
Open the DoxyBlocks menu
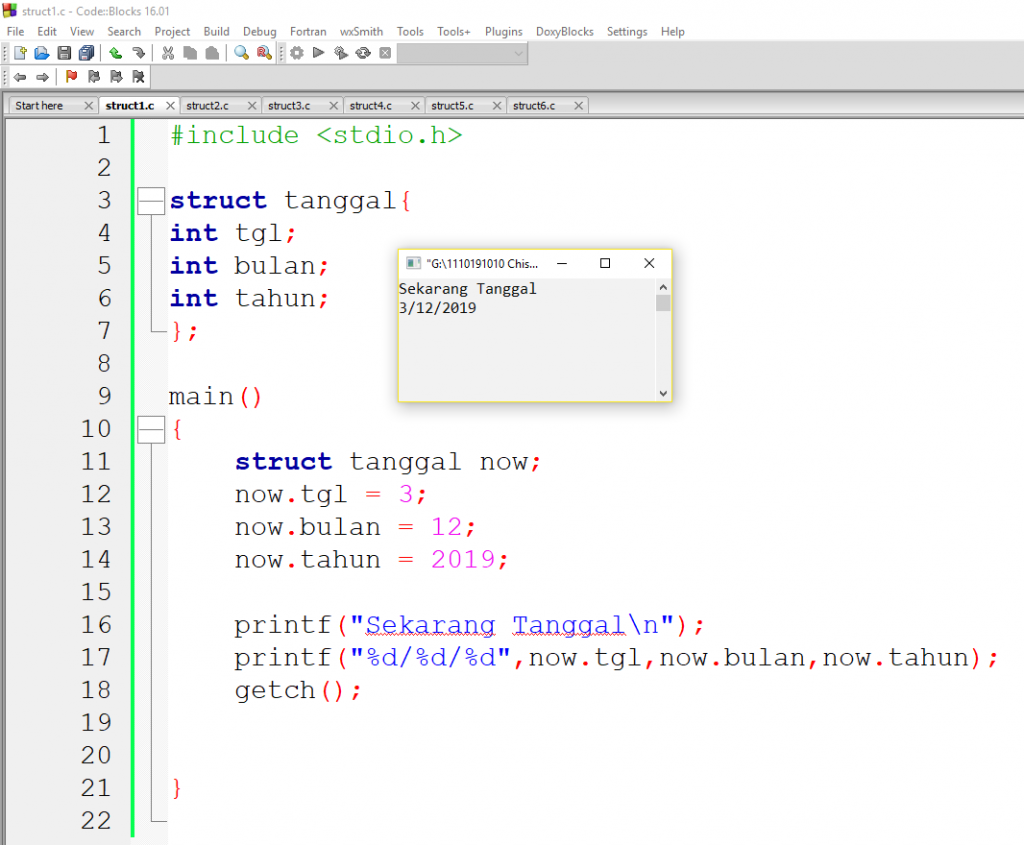point(565,31)
